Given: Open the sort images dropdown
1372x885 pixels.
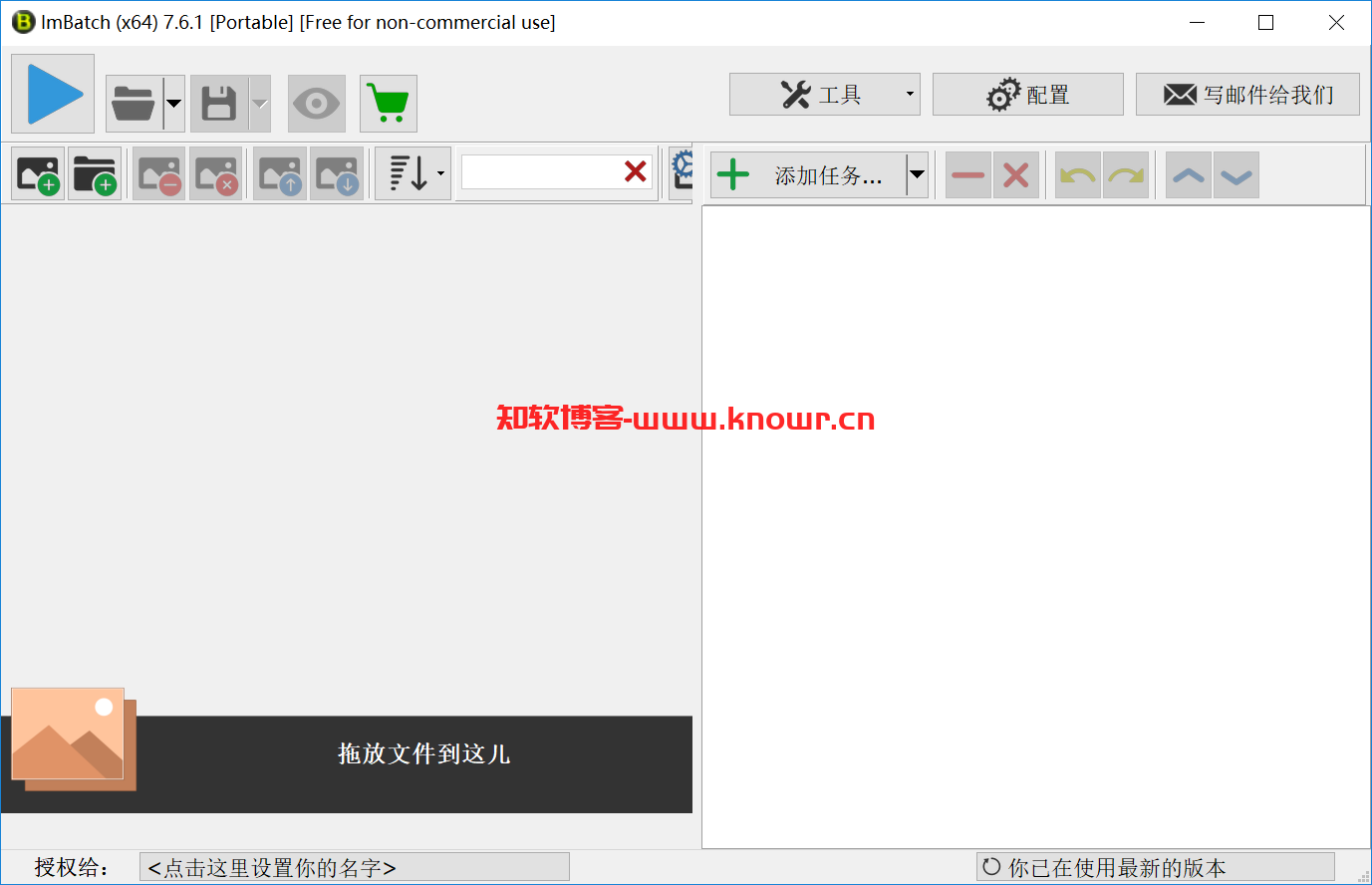Looking at the screenshot, I should [413, 174].
